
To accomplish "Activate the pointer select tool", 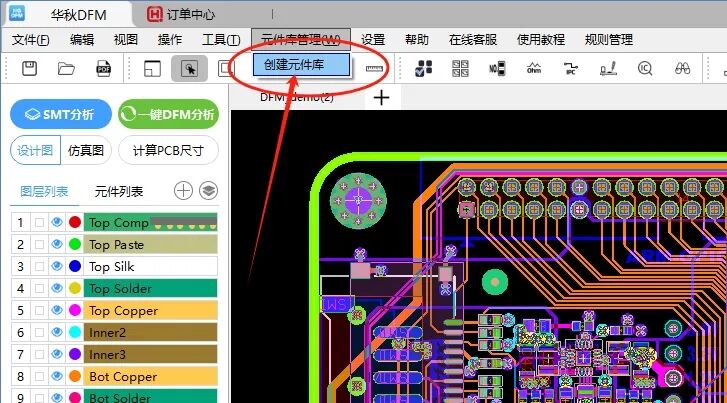I will 190,69.
